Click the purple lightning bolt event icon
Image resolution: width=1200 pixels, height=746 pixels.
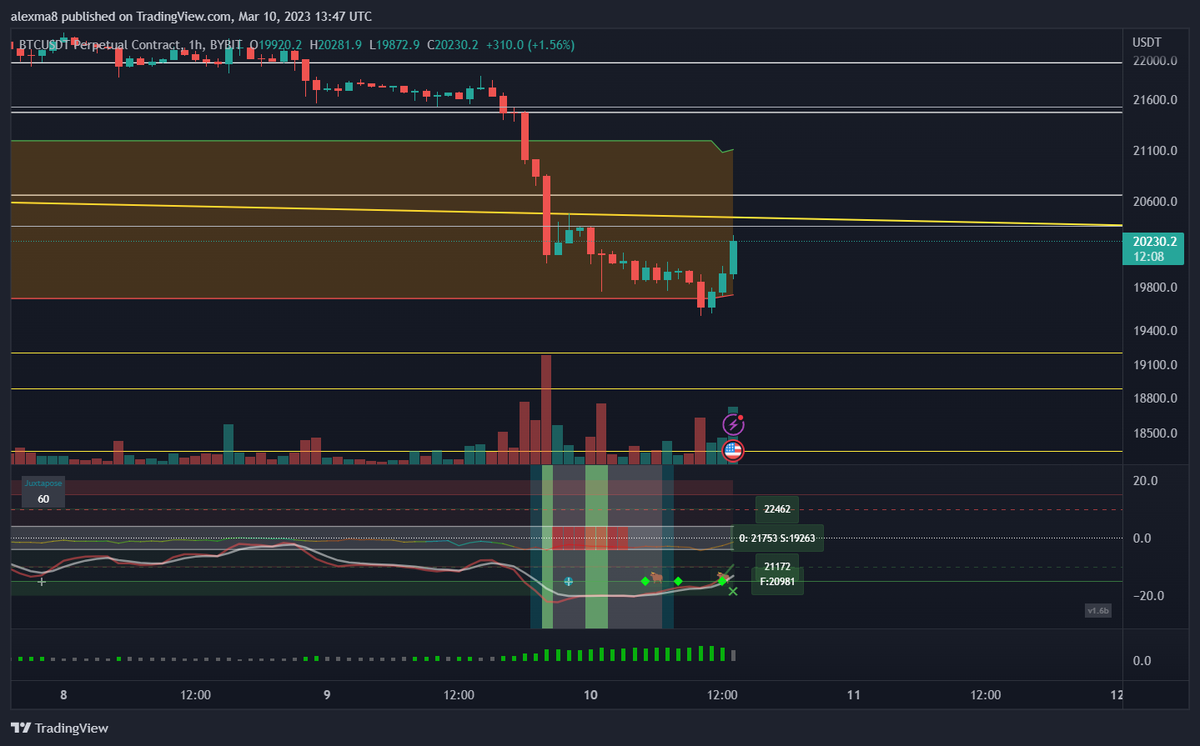pos(733,425)
